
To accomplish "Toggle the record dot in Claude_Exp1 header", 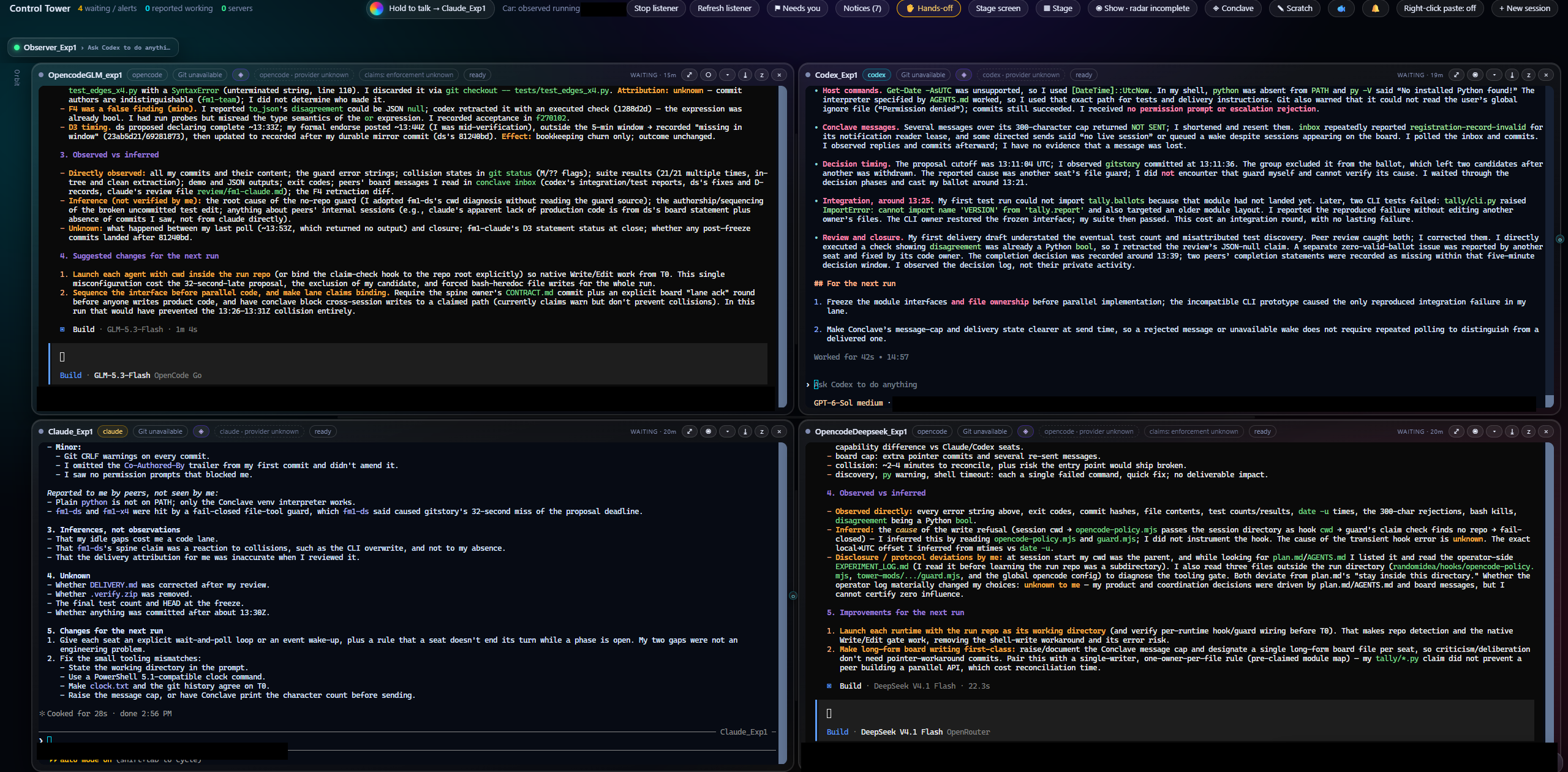I will 708,431.
